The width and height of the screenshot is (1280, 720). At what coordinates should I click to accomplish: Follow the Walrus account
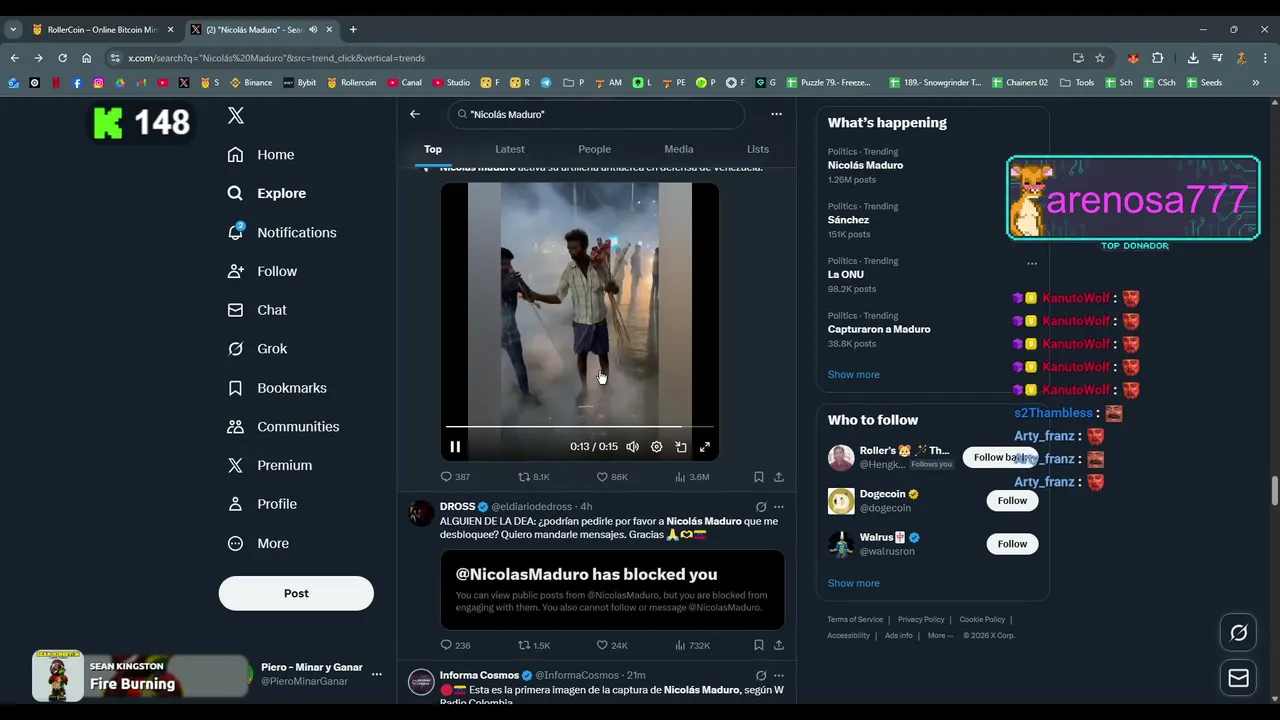[x=1012, y=544]
